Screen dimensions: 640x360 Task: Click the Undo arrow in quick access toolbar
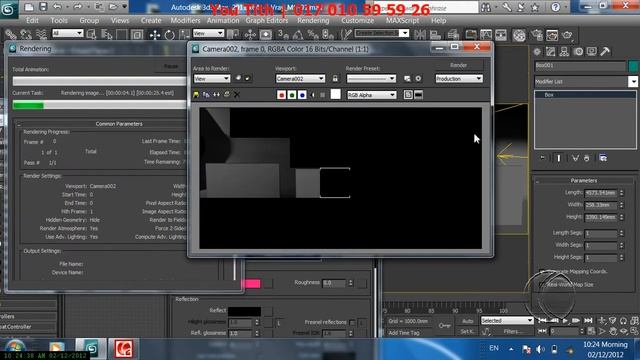pos(57,7)
